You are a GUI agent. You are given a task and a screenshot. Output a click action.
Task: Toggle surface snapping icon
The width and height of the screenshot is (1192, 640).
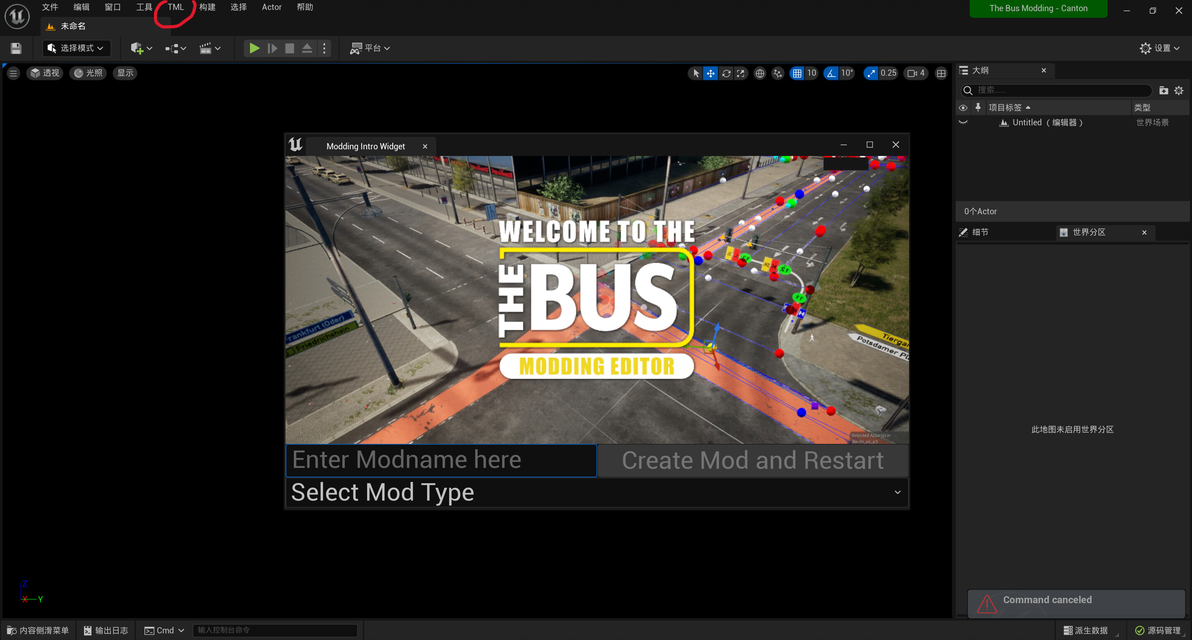click(x=778, y=73)
